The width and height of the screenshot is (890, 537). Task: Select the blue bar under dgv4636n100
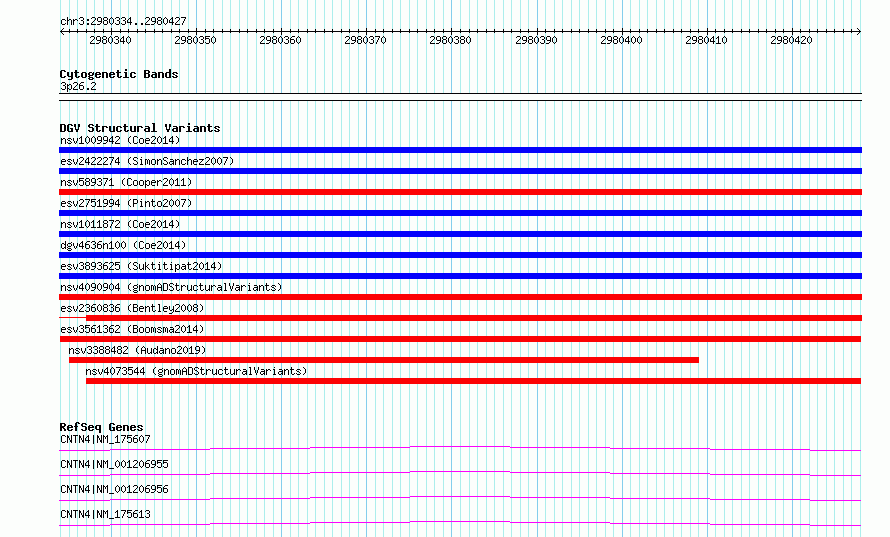[x=460, y=255]
